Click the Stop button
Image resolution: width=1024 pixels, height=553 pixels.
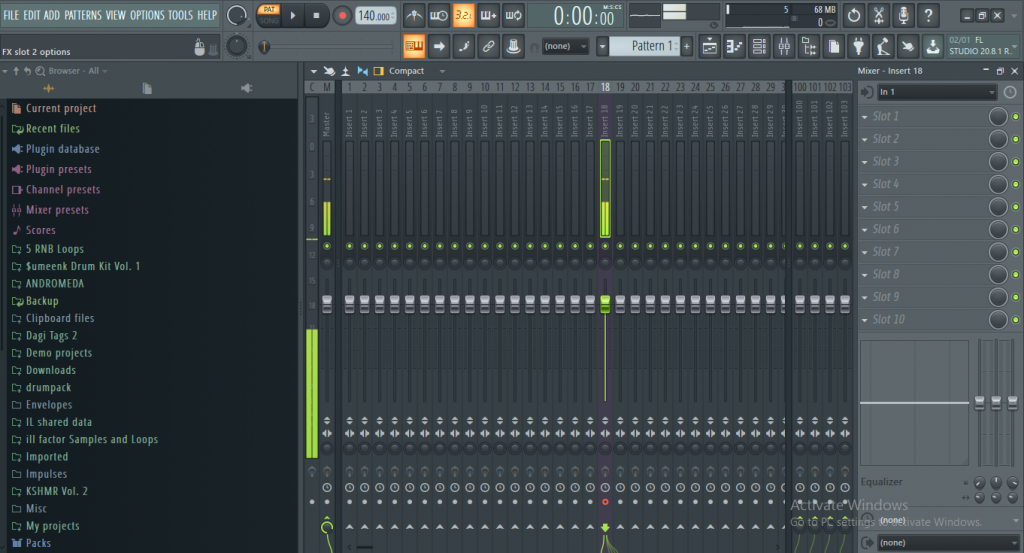coord(317,15)
